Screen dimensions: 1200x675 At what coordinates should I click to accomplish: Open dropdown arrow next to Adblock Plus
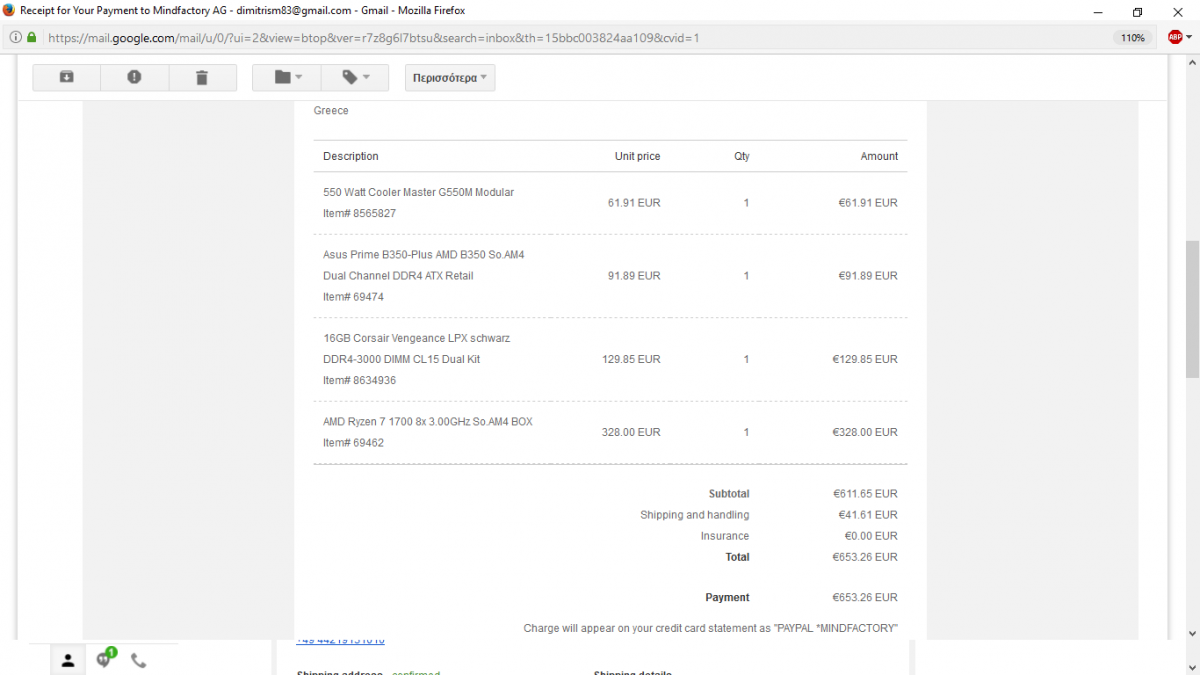point(1189,38)
